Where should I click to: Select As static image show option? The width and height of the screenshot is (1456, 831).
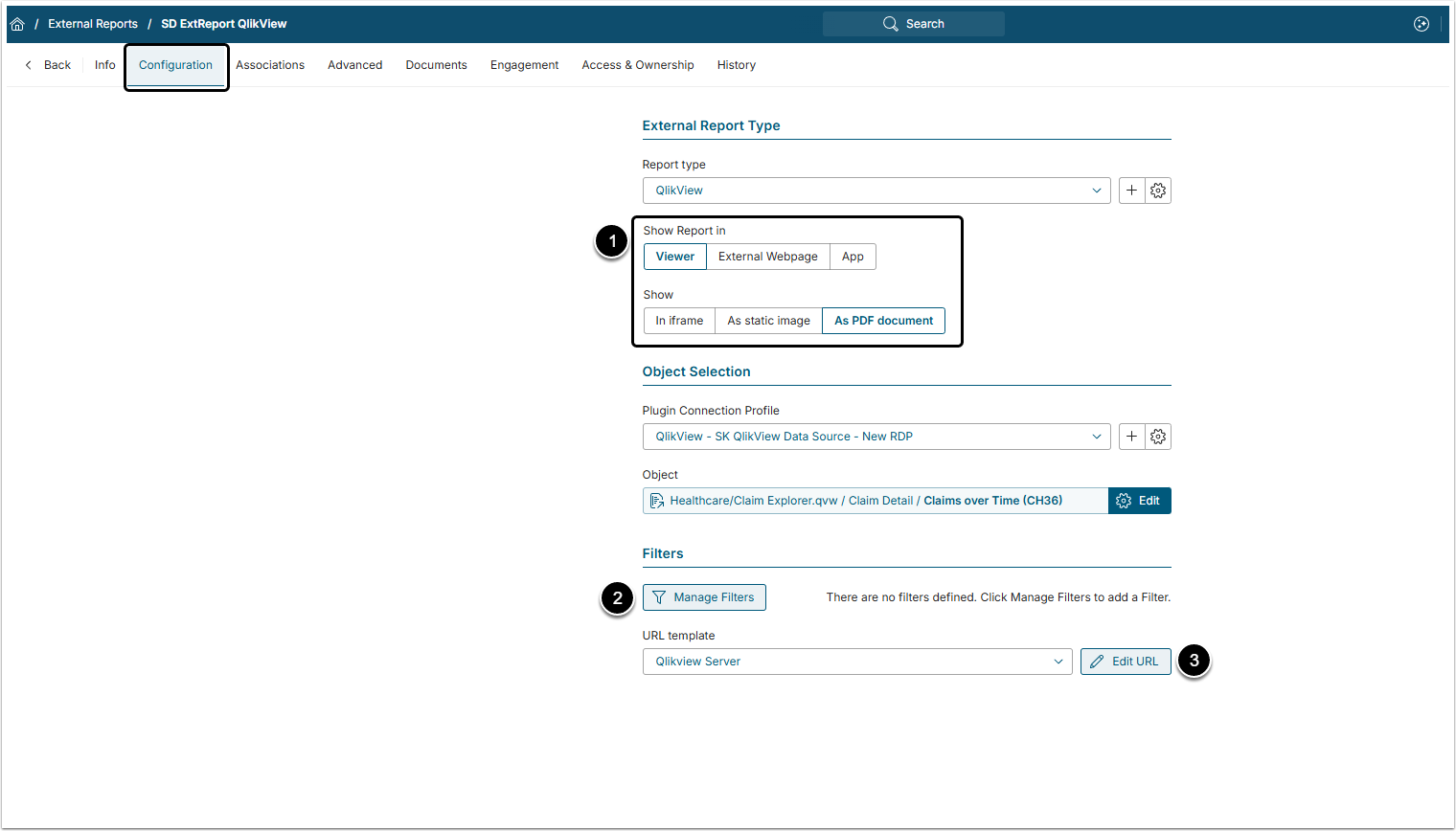768,321
